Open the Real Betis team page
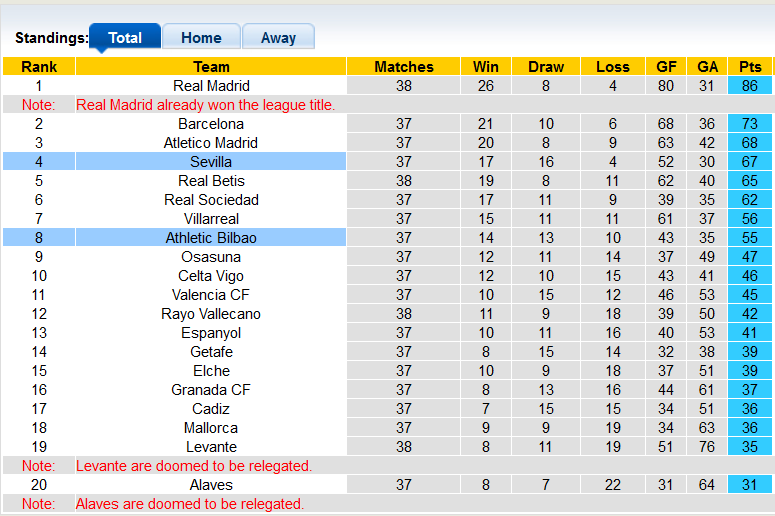775x516 pixels. [x=211, y=181]
